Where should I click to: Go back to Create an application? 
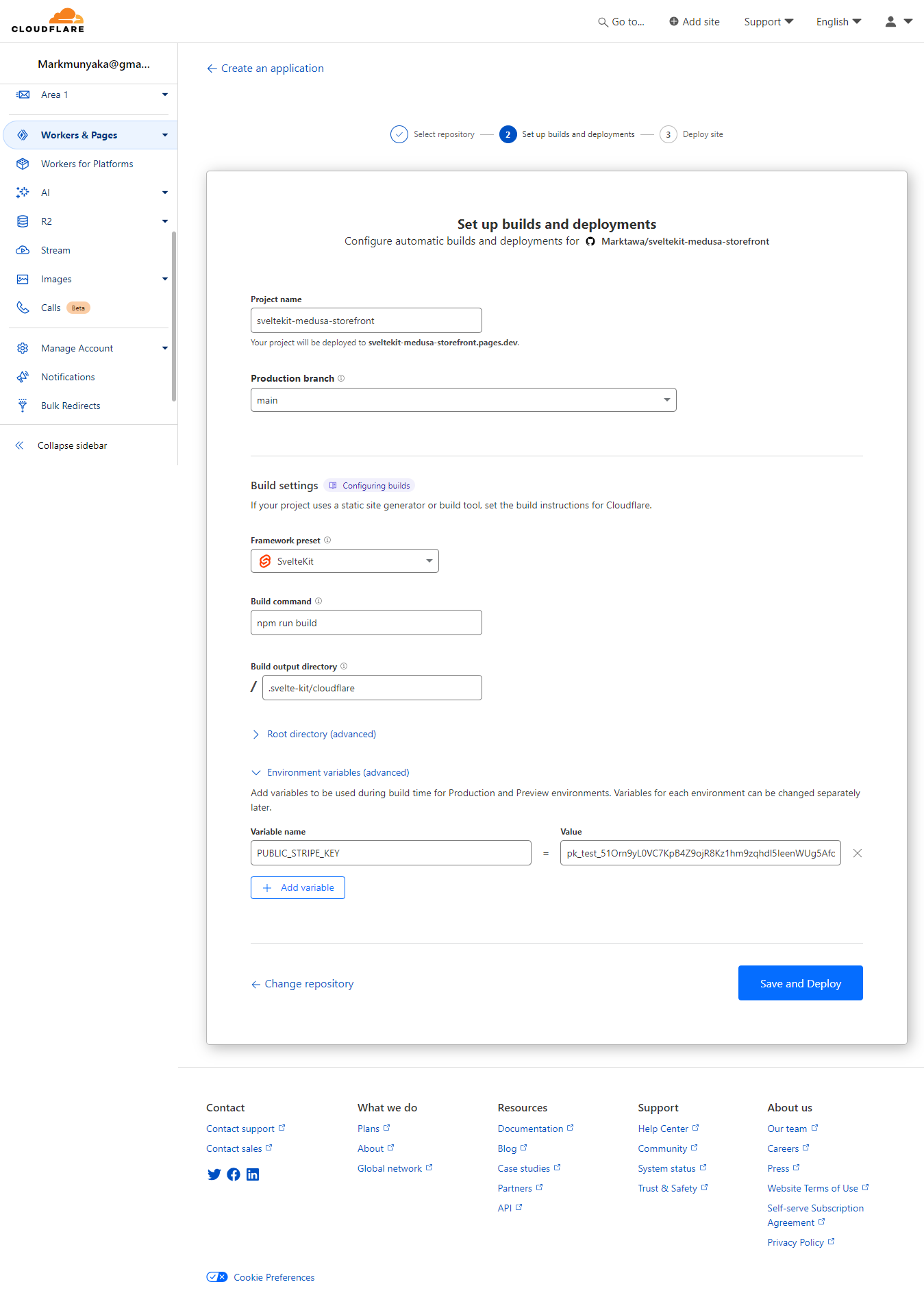(265, 69)
